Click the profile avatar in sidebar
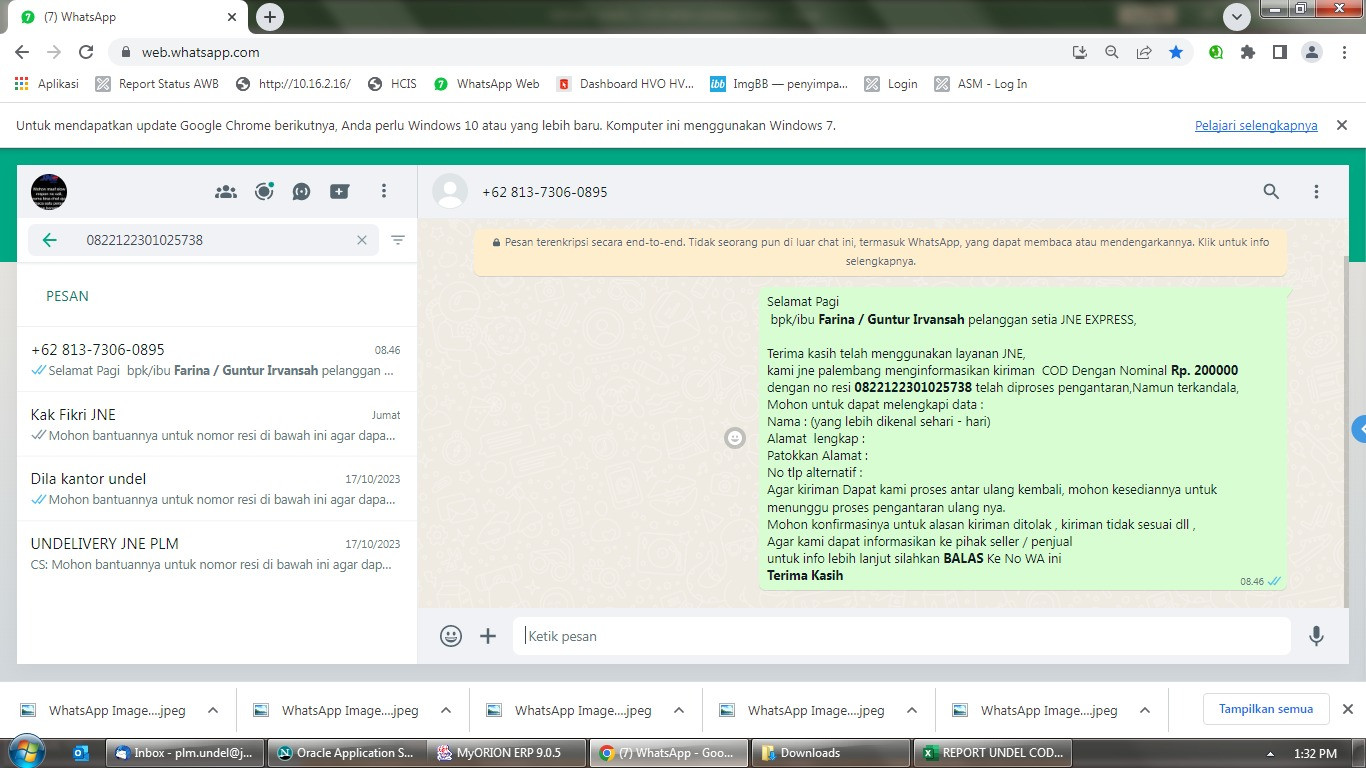The image size is (1366, 768). coord(49,191)
